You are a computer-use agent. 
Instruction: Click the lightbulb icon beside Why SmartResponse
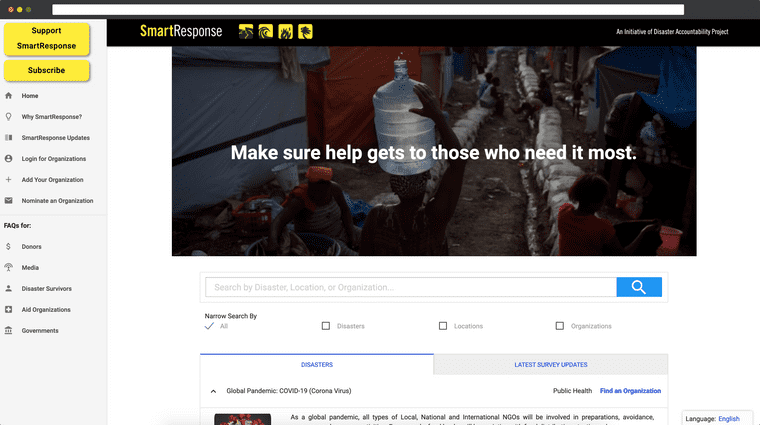tap(8, 116)
